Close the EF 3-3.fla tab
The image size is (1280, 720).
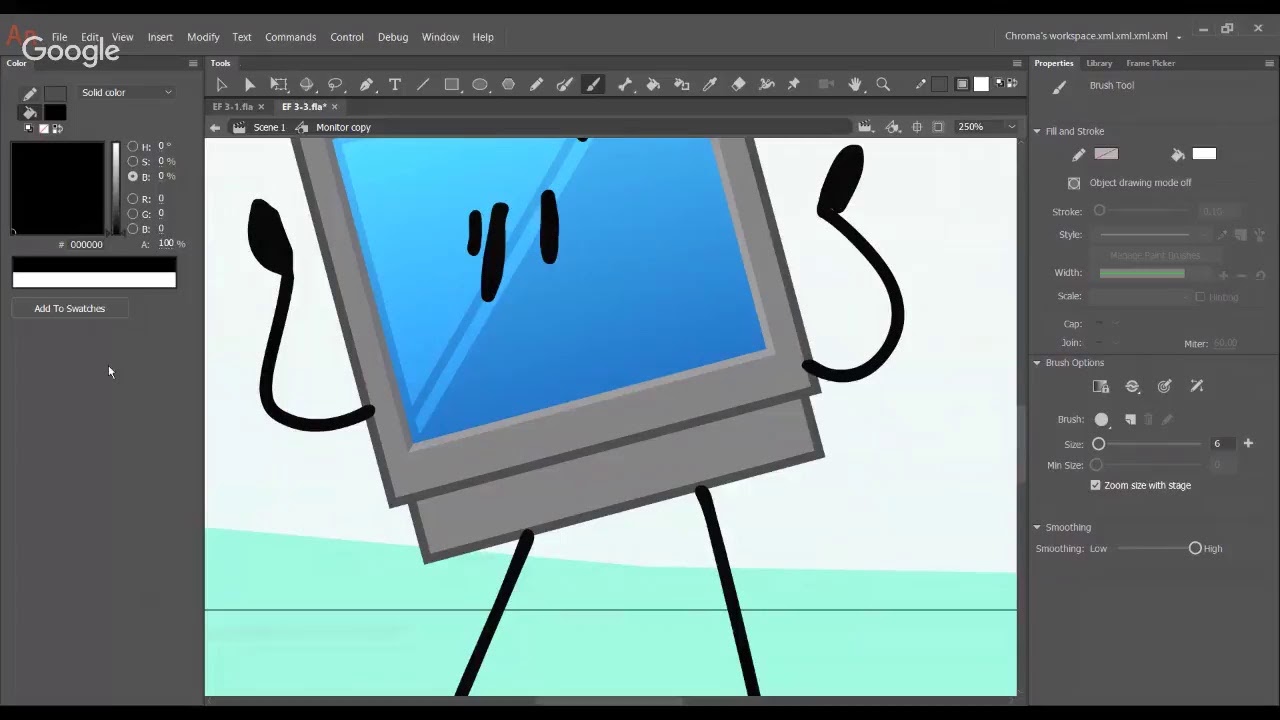[335, 107]
